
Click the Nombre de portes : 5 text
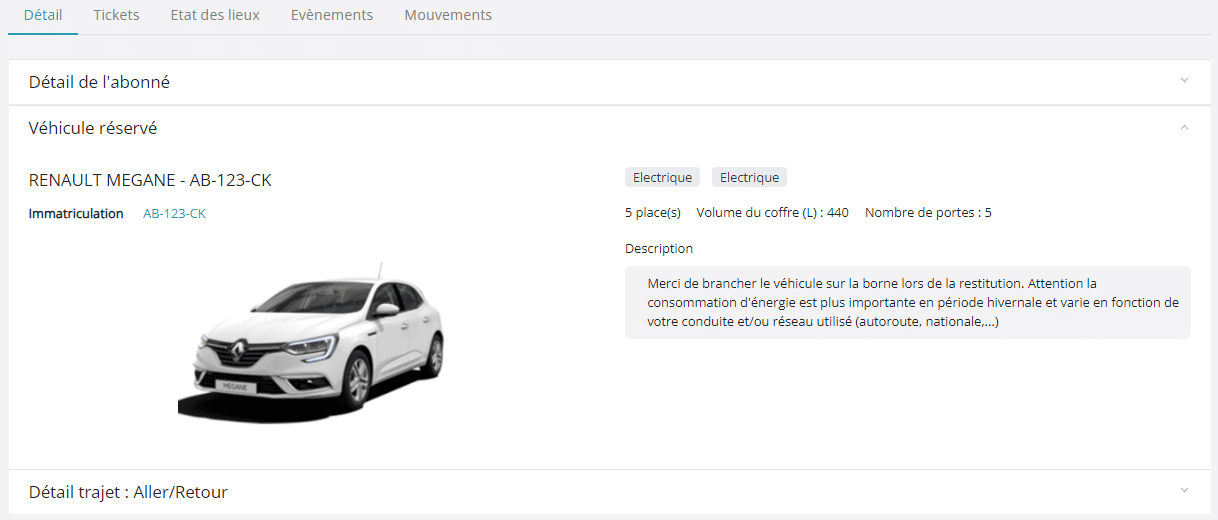[x=928, y=212]
